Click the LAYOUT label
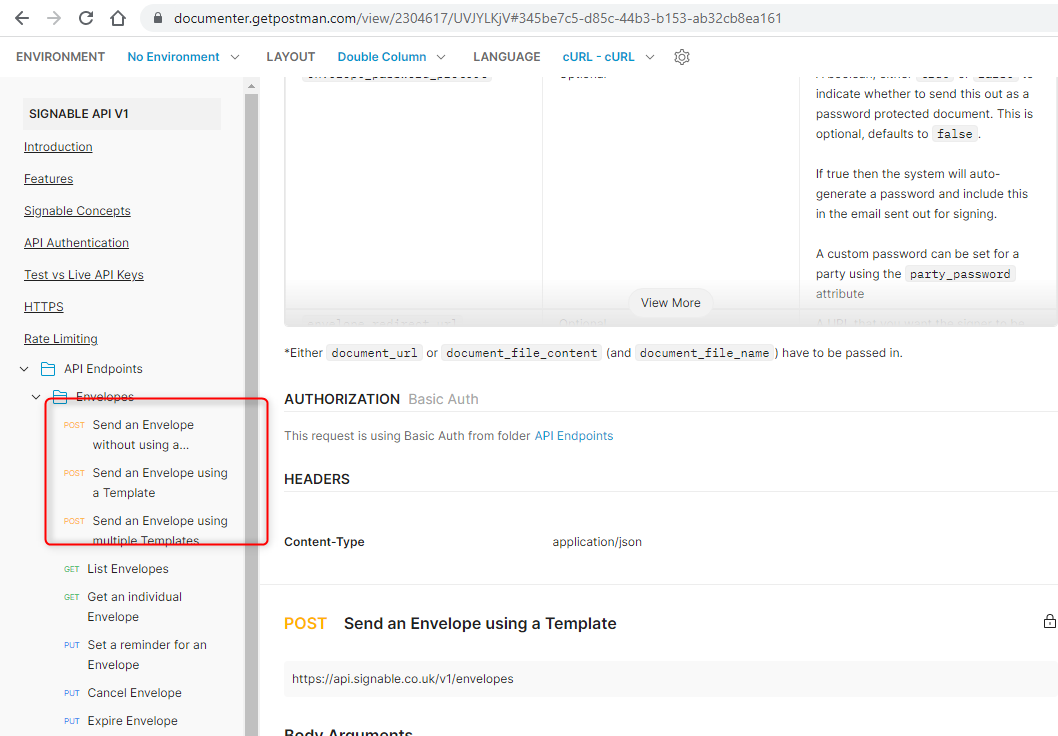The width and height of the screenshot is (1058, 736). coord(291,57)
